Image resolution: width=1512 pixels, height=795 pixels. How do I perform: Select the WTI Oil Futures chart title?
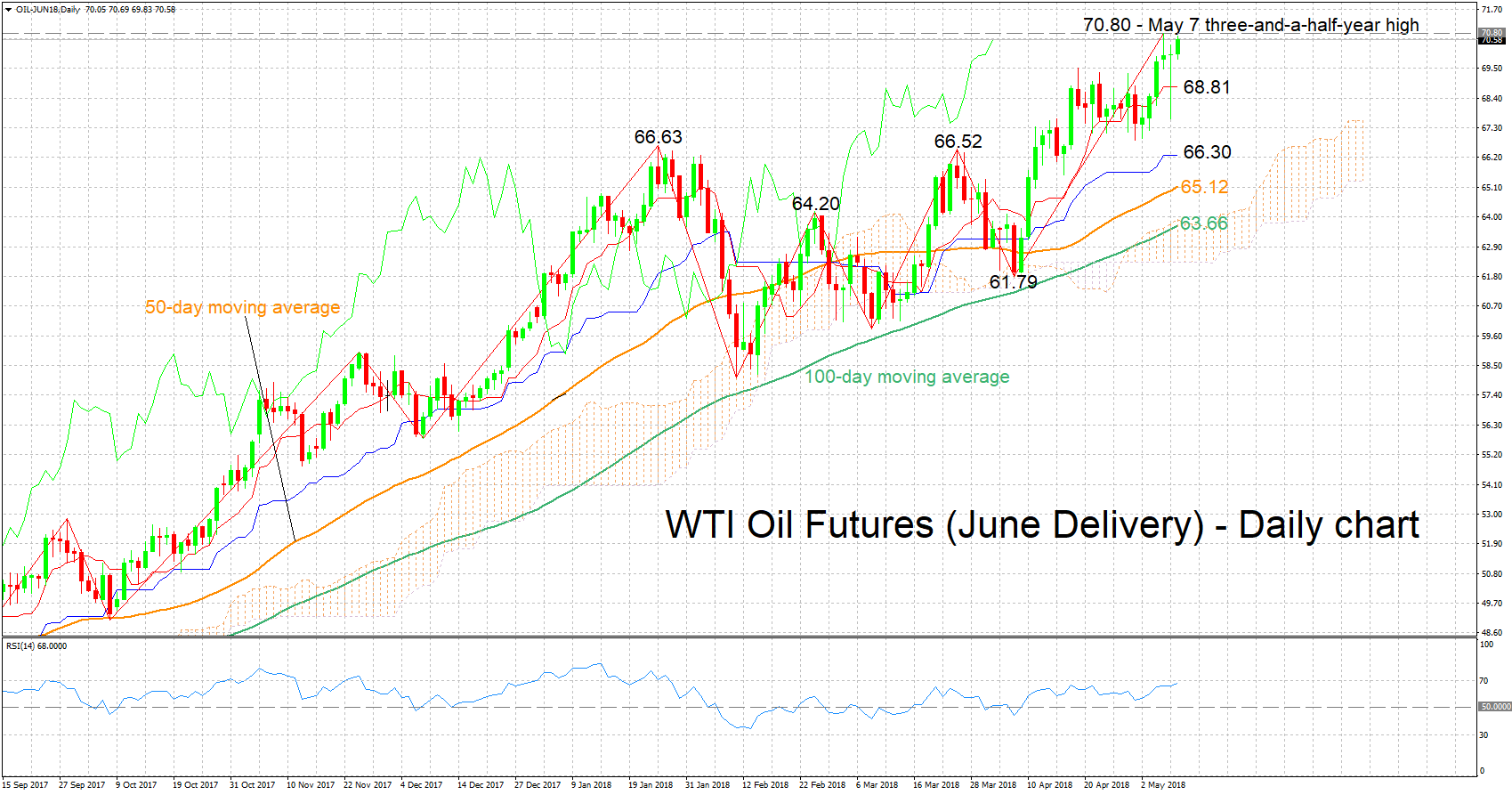click(x=1041, y=525)
